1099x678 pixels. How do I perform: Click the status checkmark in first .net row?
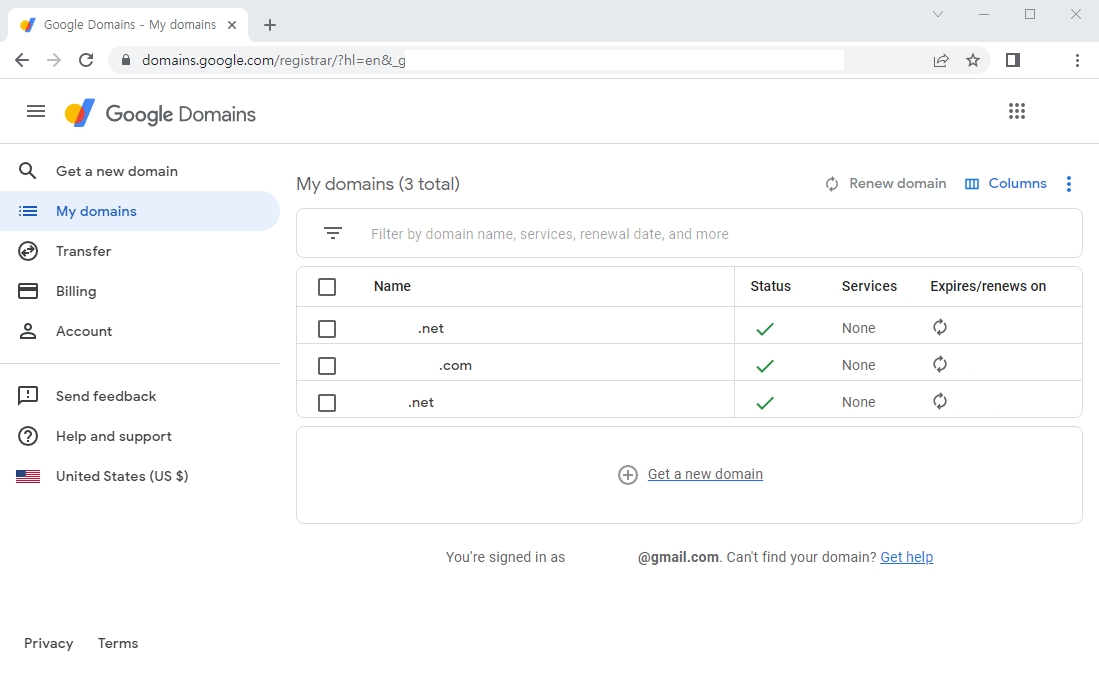765,328
